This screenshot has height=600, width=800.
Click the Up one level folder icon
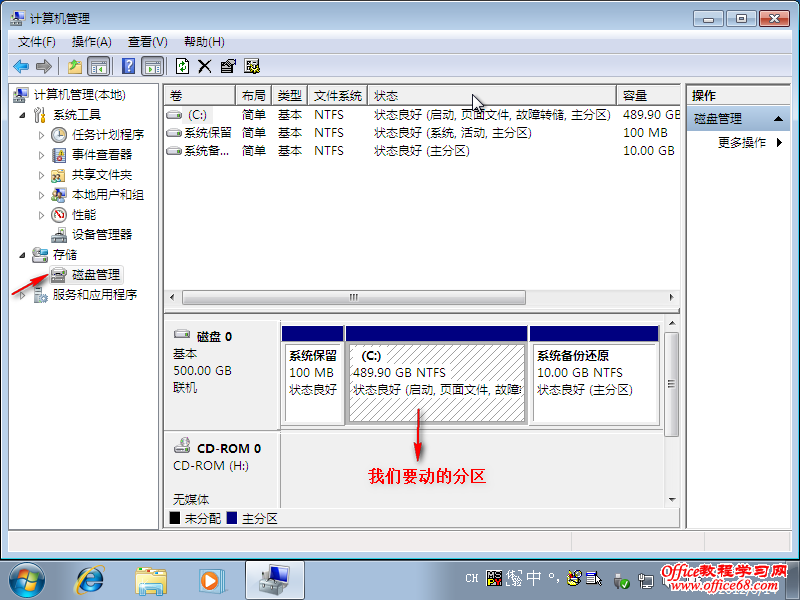click(x=74, y=66)
